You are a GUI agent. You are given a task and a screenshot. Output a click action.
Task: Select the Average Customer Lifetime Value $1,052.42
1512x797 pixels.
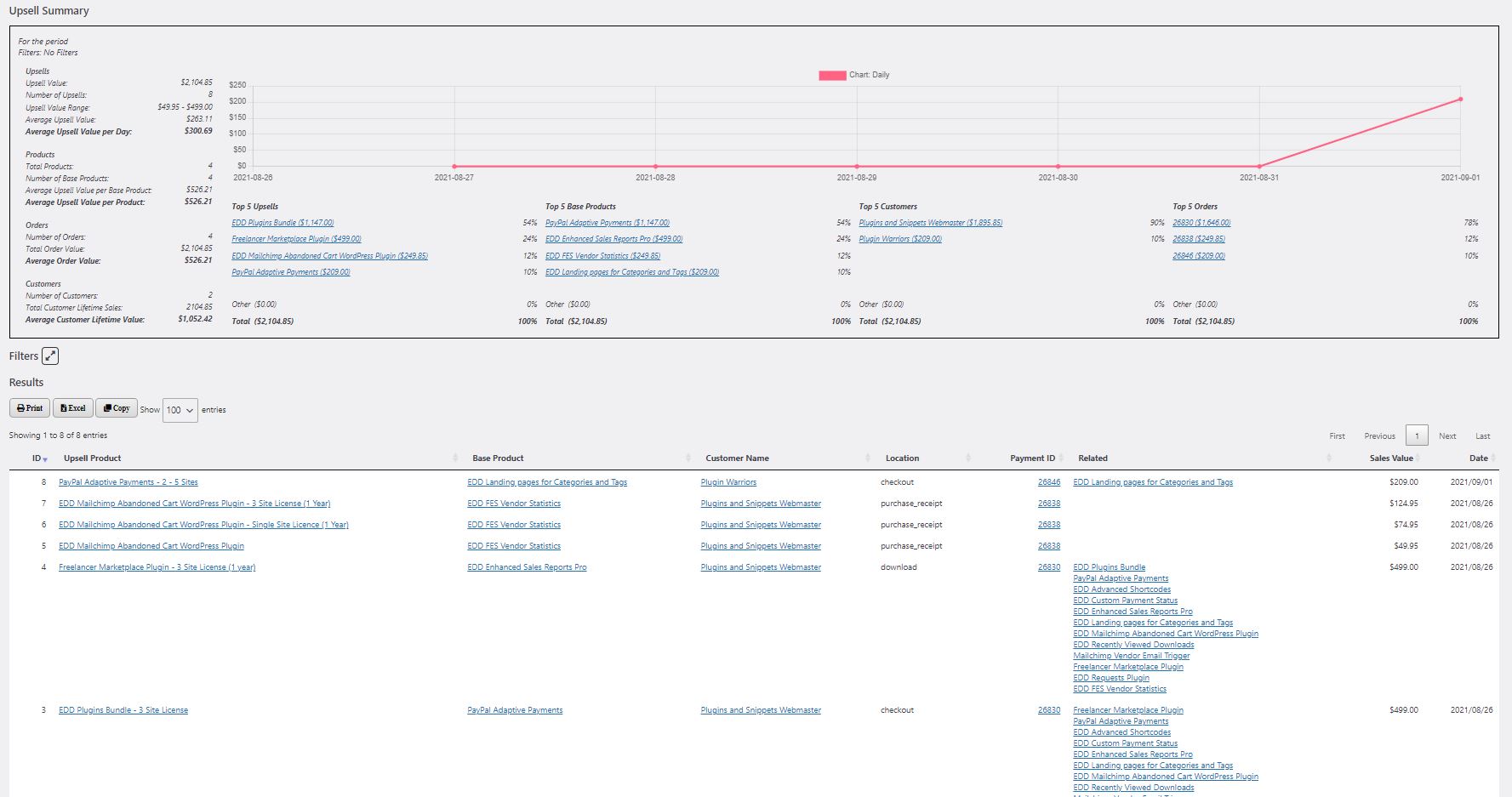(195, 320)
